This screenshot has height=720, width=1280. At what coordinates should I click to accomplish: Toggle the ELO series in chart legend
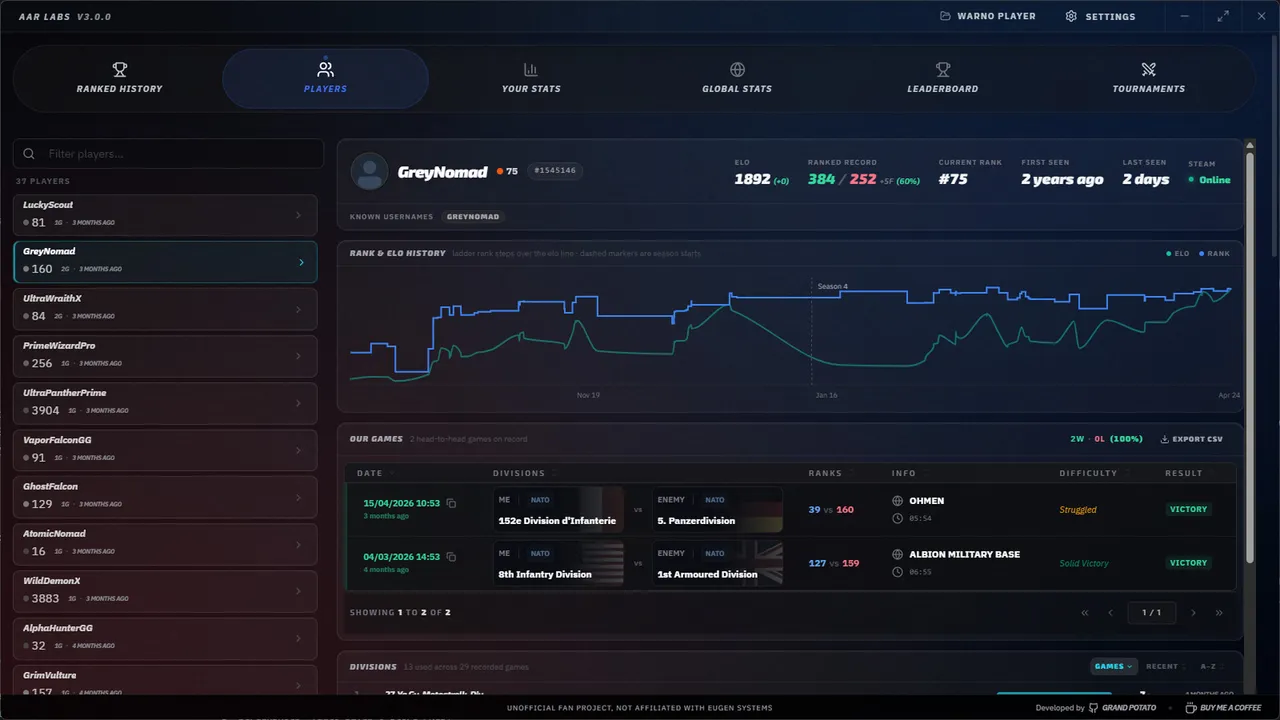(x=1178, y=254)
